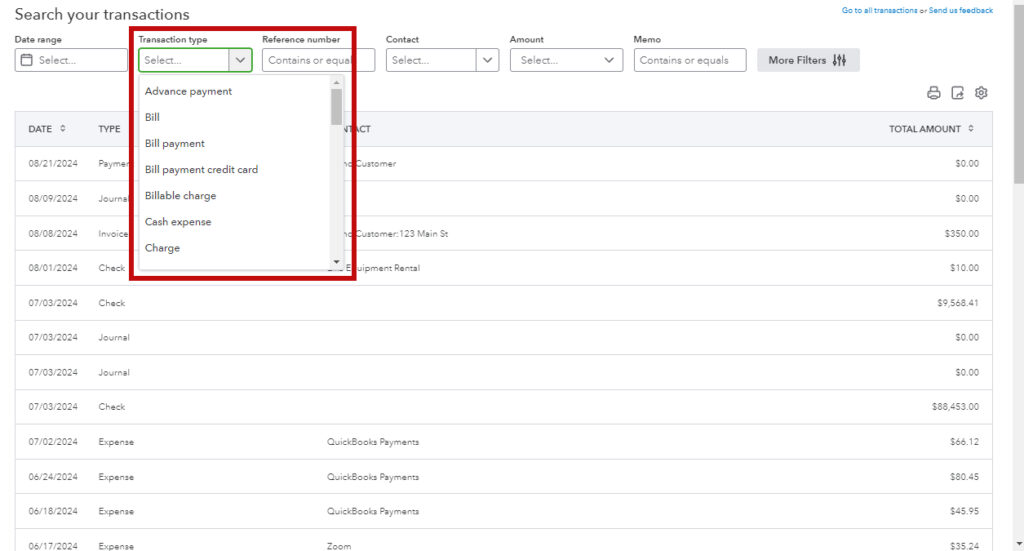
Task: Collapse the Transaction type dropdown arrow
Action: click(x=240, y=60)
